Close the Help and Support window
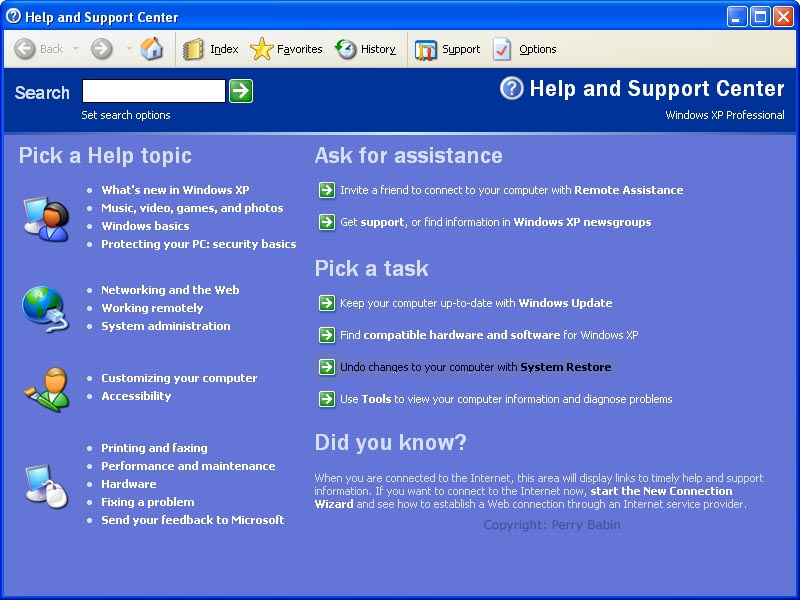The width and height of the screenshot is (800, 600). click(x=783, y=17)
